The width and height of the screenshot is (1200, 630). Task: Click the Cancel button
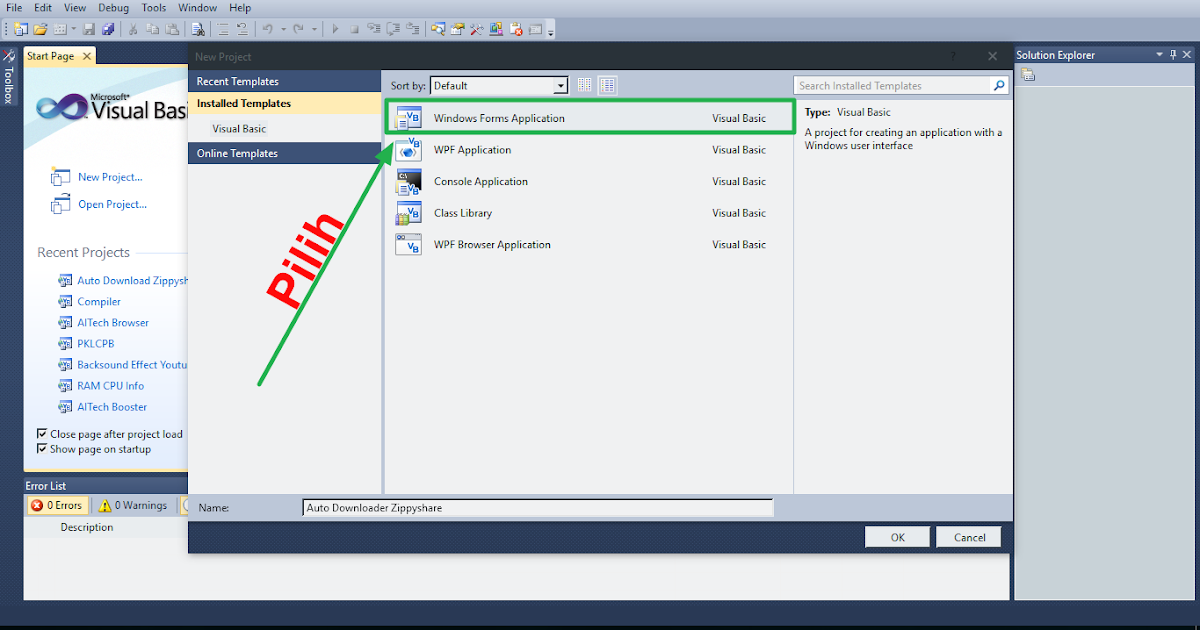tap(967, 536)
